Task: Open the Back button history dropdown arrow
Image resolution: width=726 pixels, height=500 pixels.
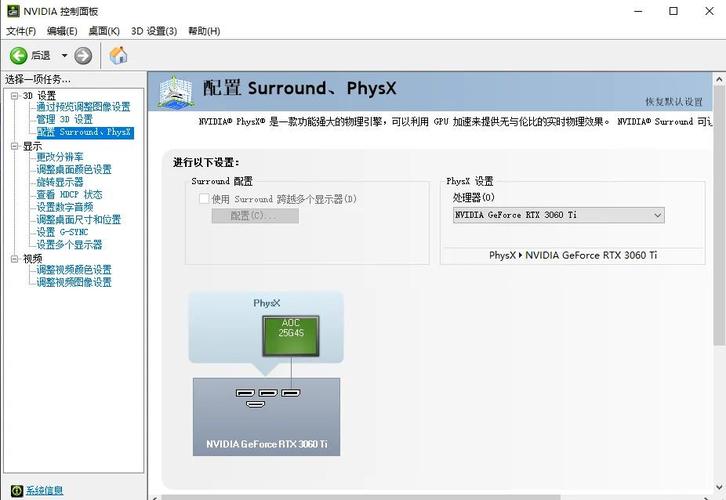Action: 65,56
